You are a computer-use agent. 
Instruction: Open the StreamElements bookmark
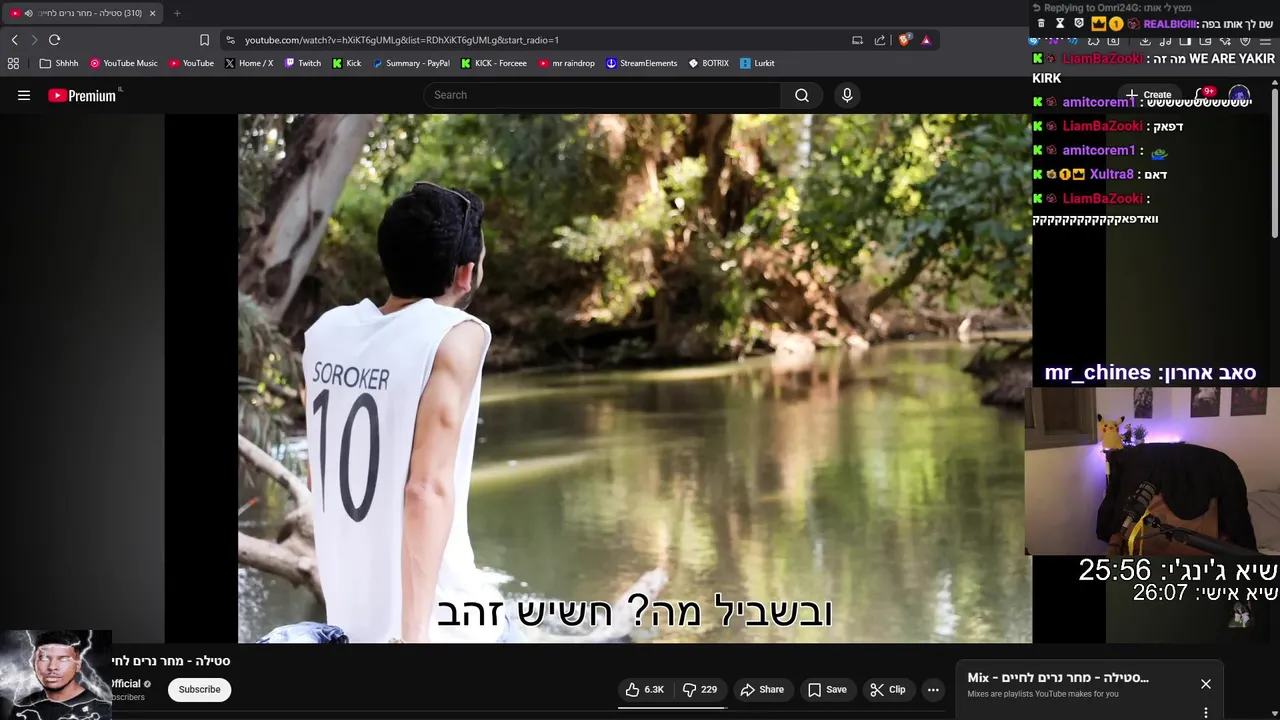[x=642, y=63]
